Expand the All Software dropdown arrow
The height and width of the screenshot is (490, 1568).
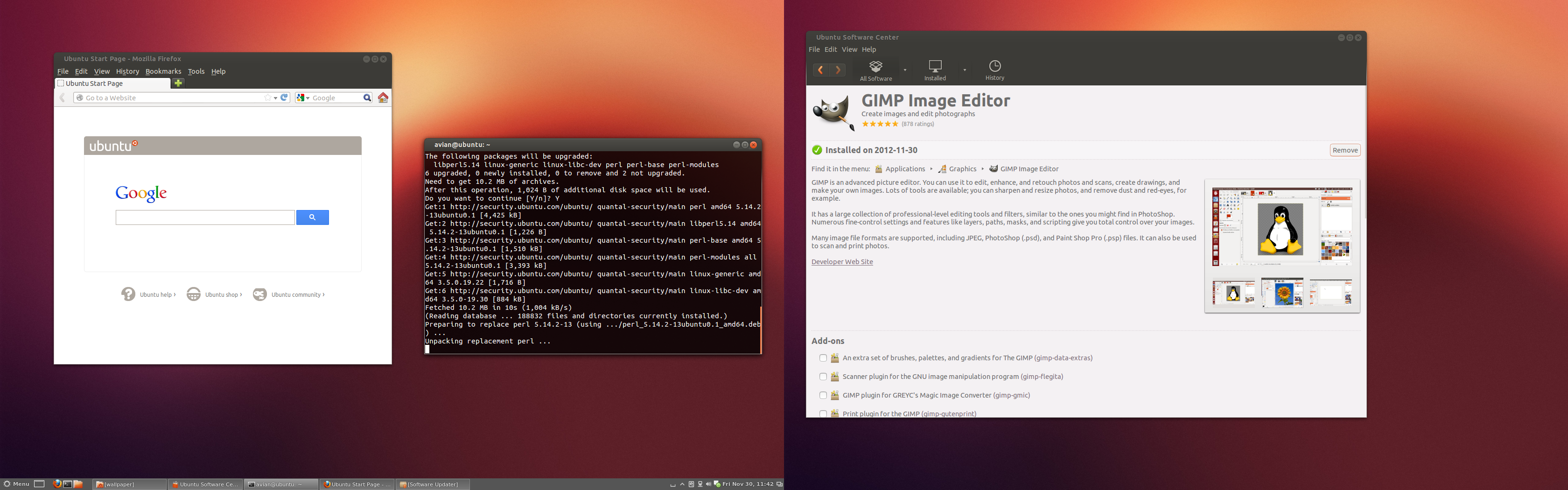click(x=905, y=70)
